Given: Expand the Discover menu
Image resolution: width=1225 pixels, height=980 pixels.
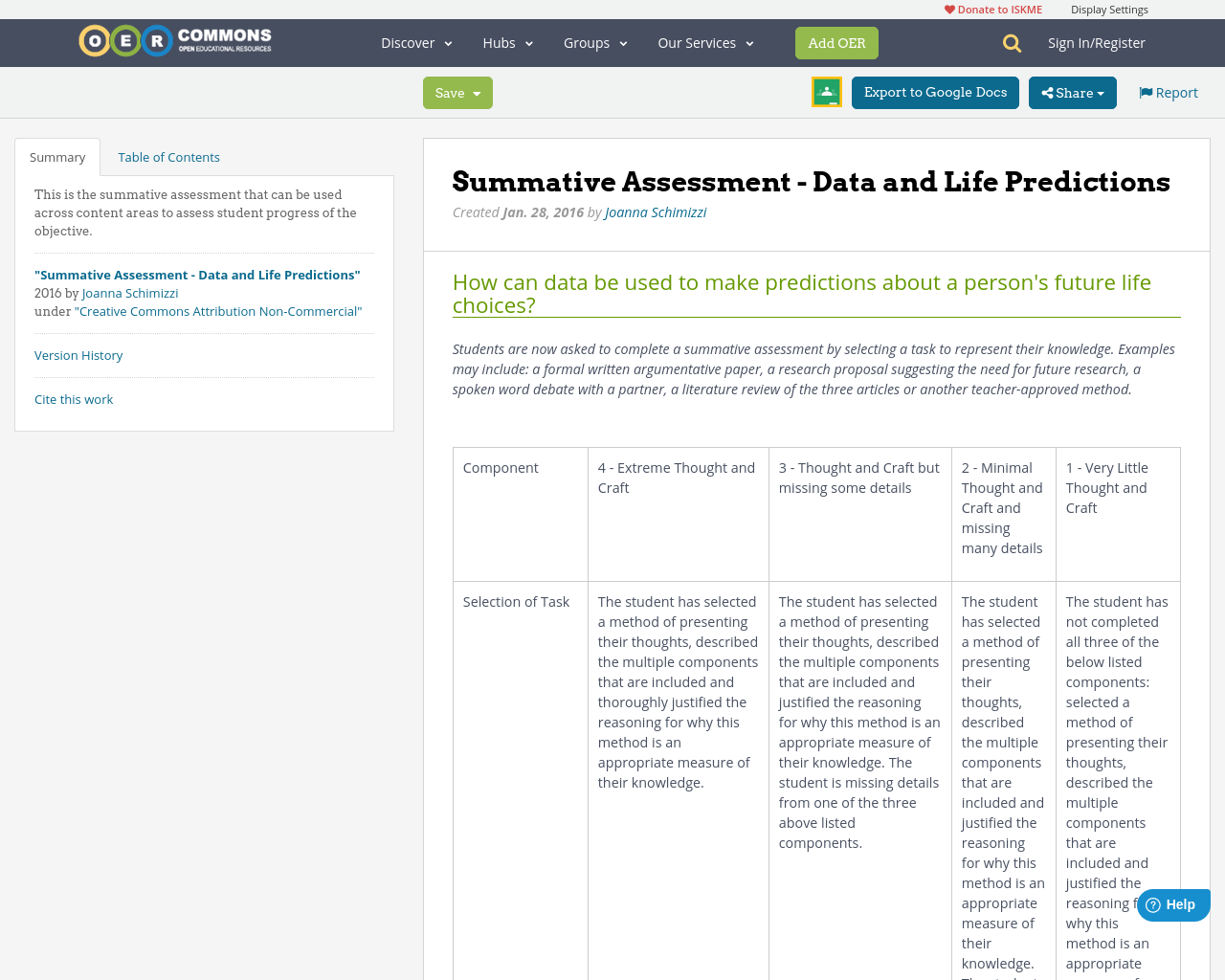Looking at the screenshot, I should coord(412,41).
